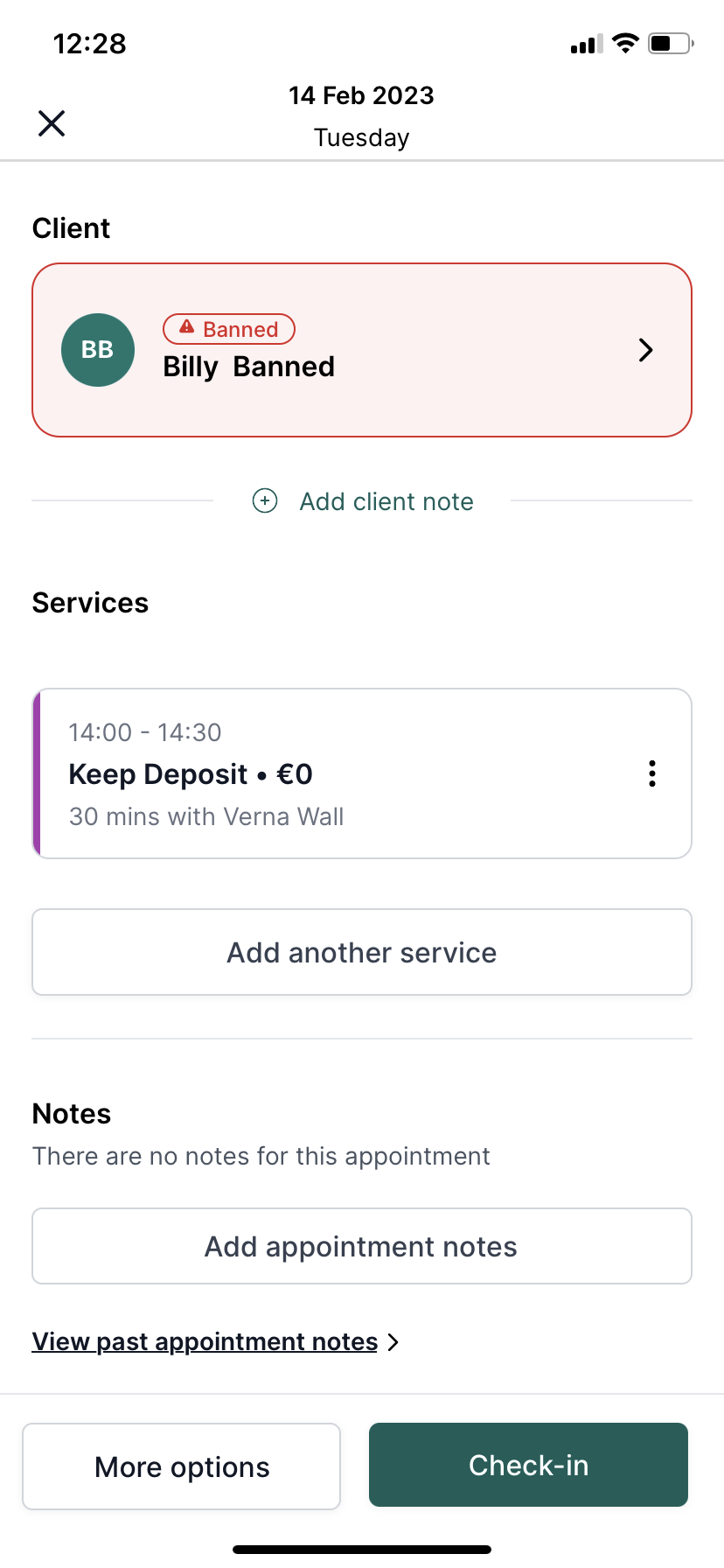Tap the cellular signal bars icon
Image resolution: width=724 pixels, height=1568 pixels.
tap(586, 44)
